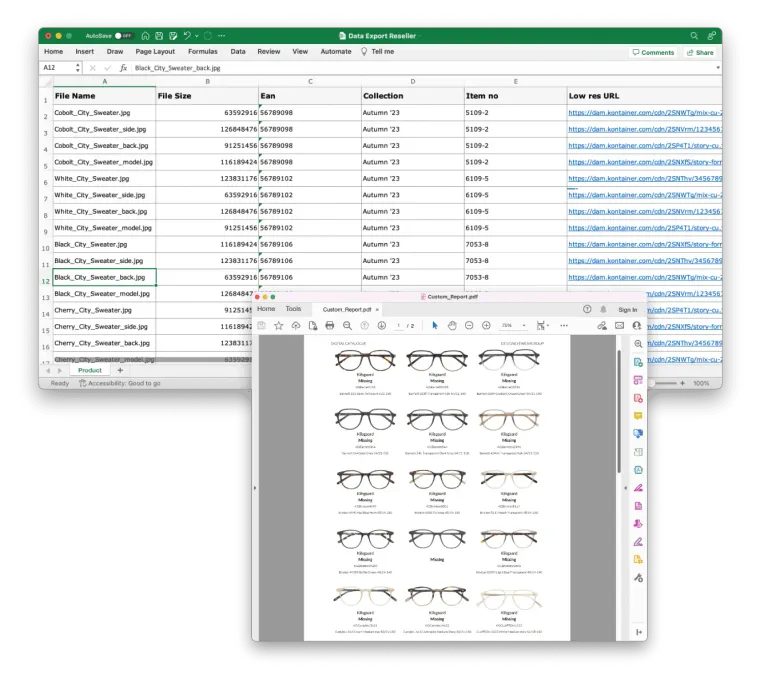768x686 pixels.
Task: Click the star bookmark icon in PDF toolbar
Action: click(278, 326)
